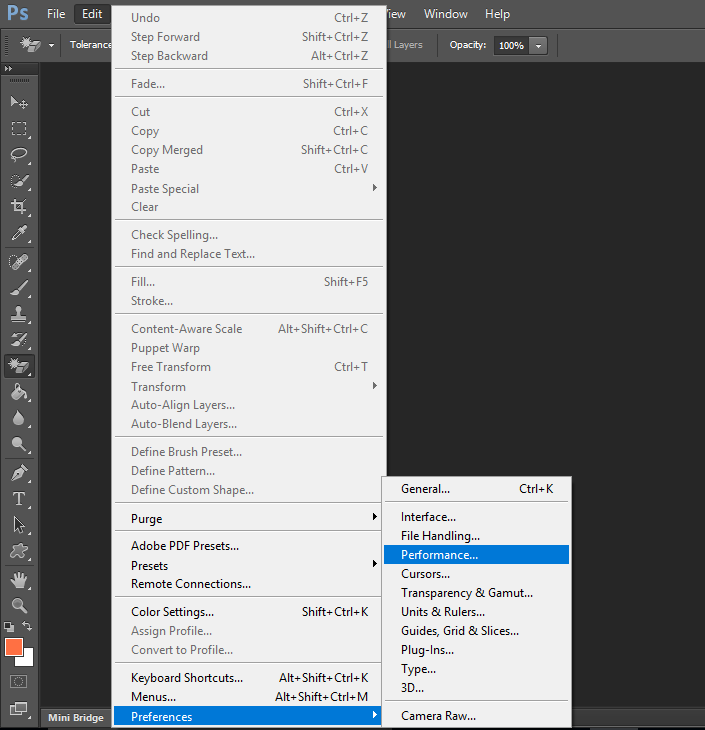Select the Quick Selection tool
Viewport: 705px width, 730px height.
19,181
